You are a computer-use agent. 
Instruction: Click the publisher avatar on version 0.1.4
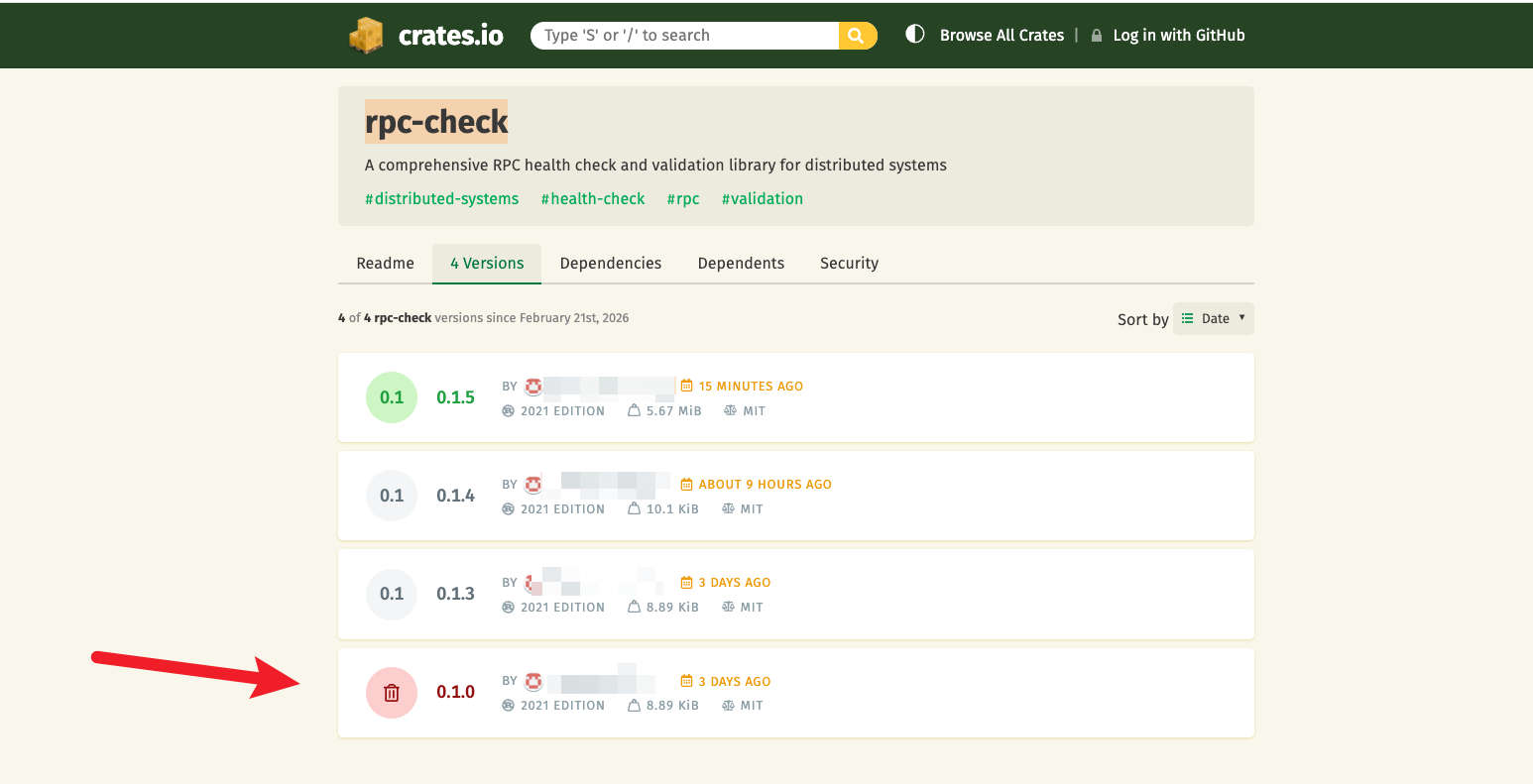click(533, 485)
